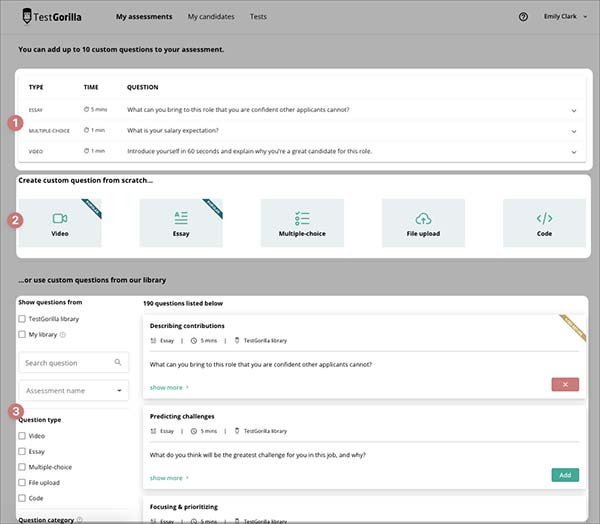
Task: Tick the Video question type checkbox
Action: (22, 436)
